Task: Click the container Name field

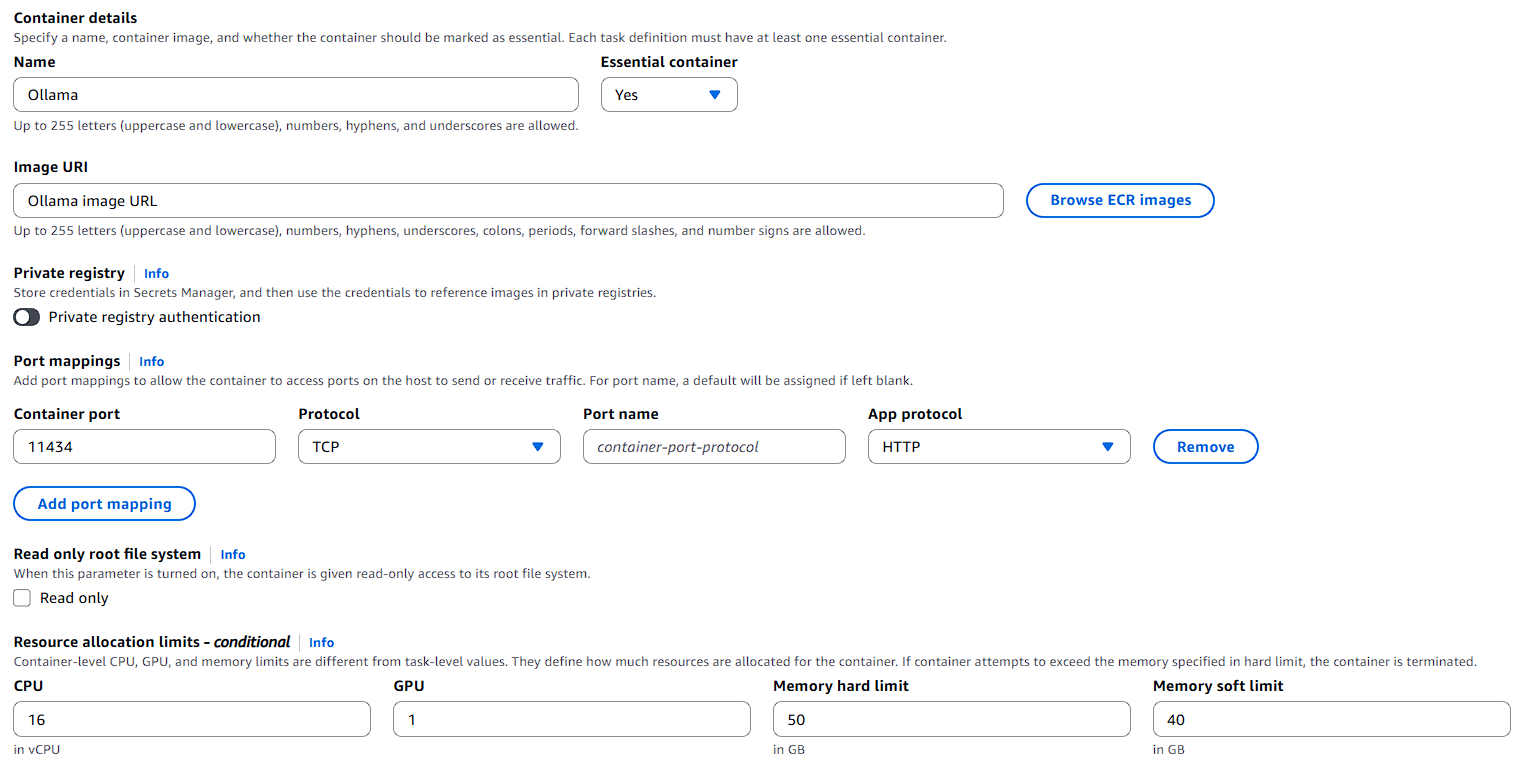Action: tap(296, 95)
